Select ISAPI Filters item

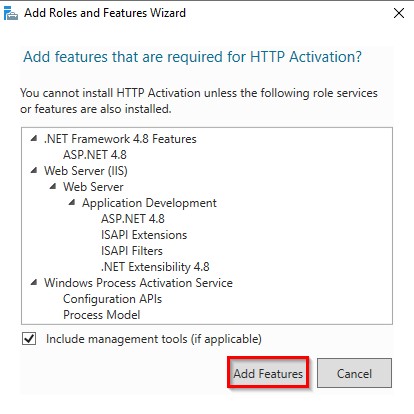click(132, 251)
